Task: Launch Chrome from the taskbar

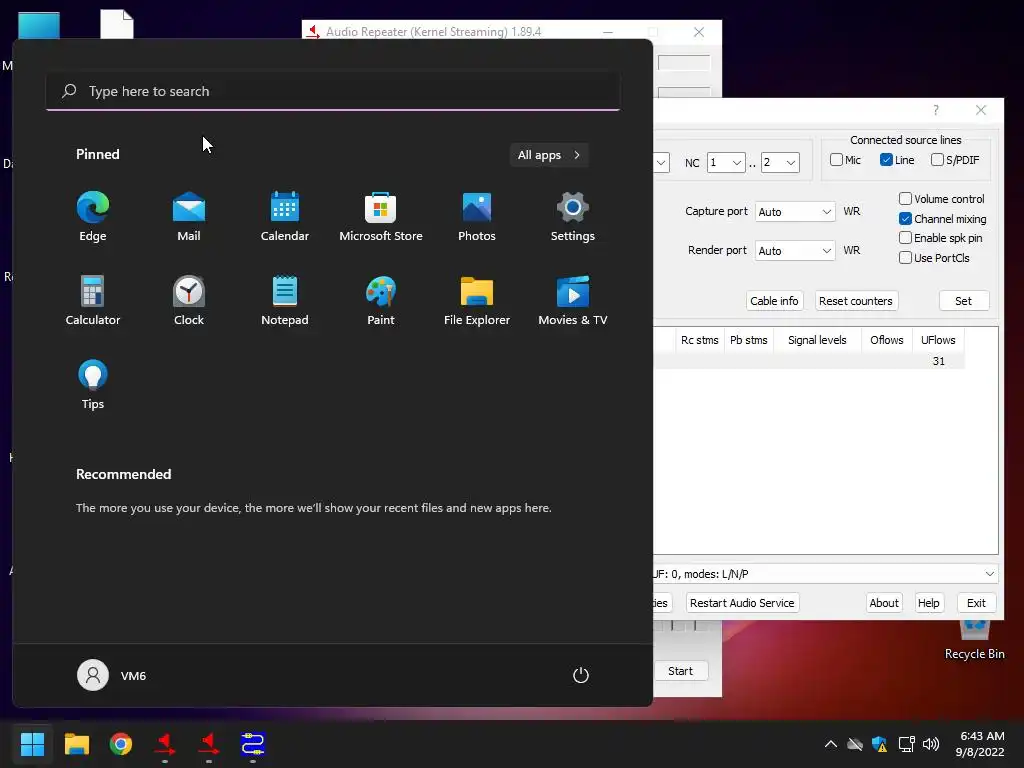Action: tap(121, 744)
